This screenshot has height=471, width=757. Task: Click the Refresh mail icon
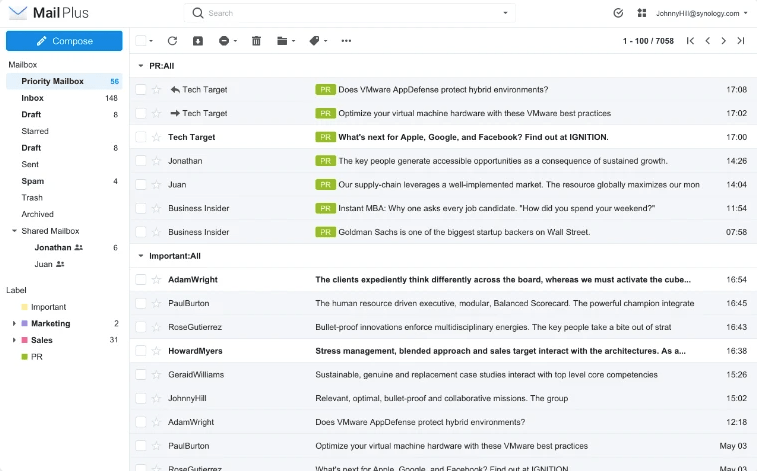tap(172, 41)
